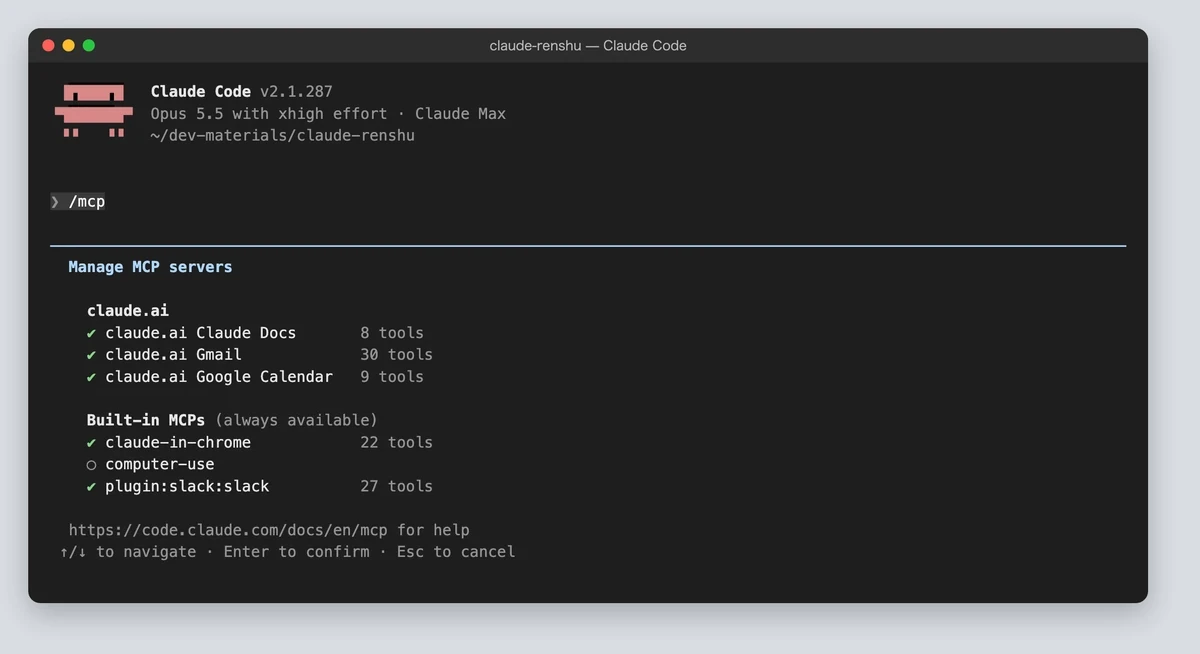Minimize the terminal with yellow button
The image size is (1200, 654).
(68, 45)
